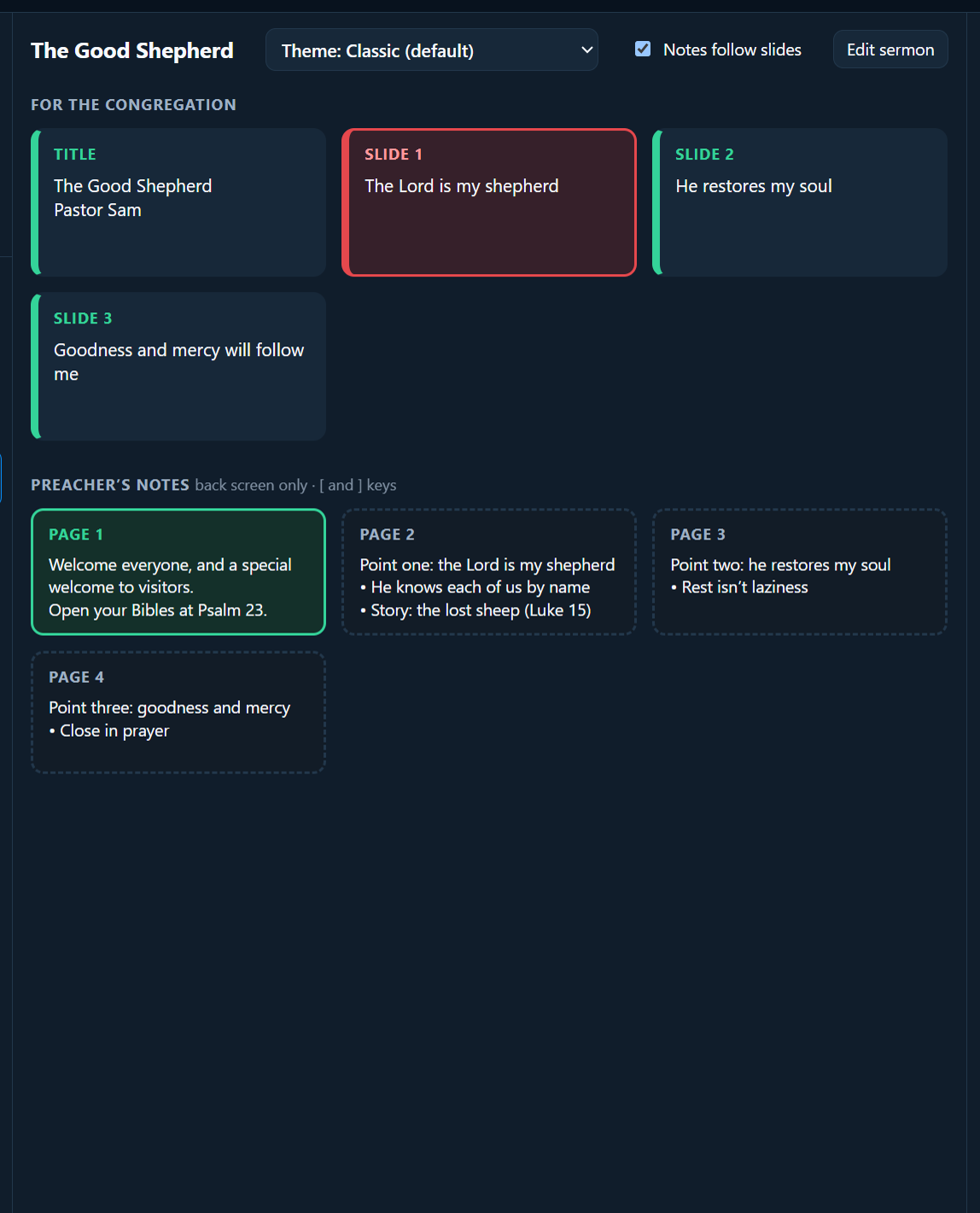
Task: Select the Title slide card
Action: pyautogui.click(x=178, y=202)
